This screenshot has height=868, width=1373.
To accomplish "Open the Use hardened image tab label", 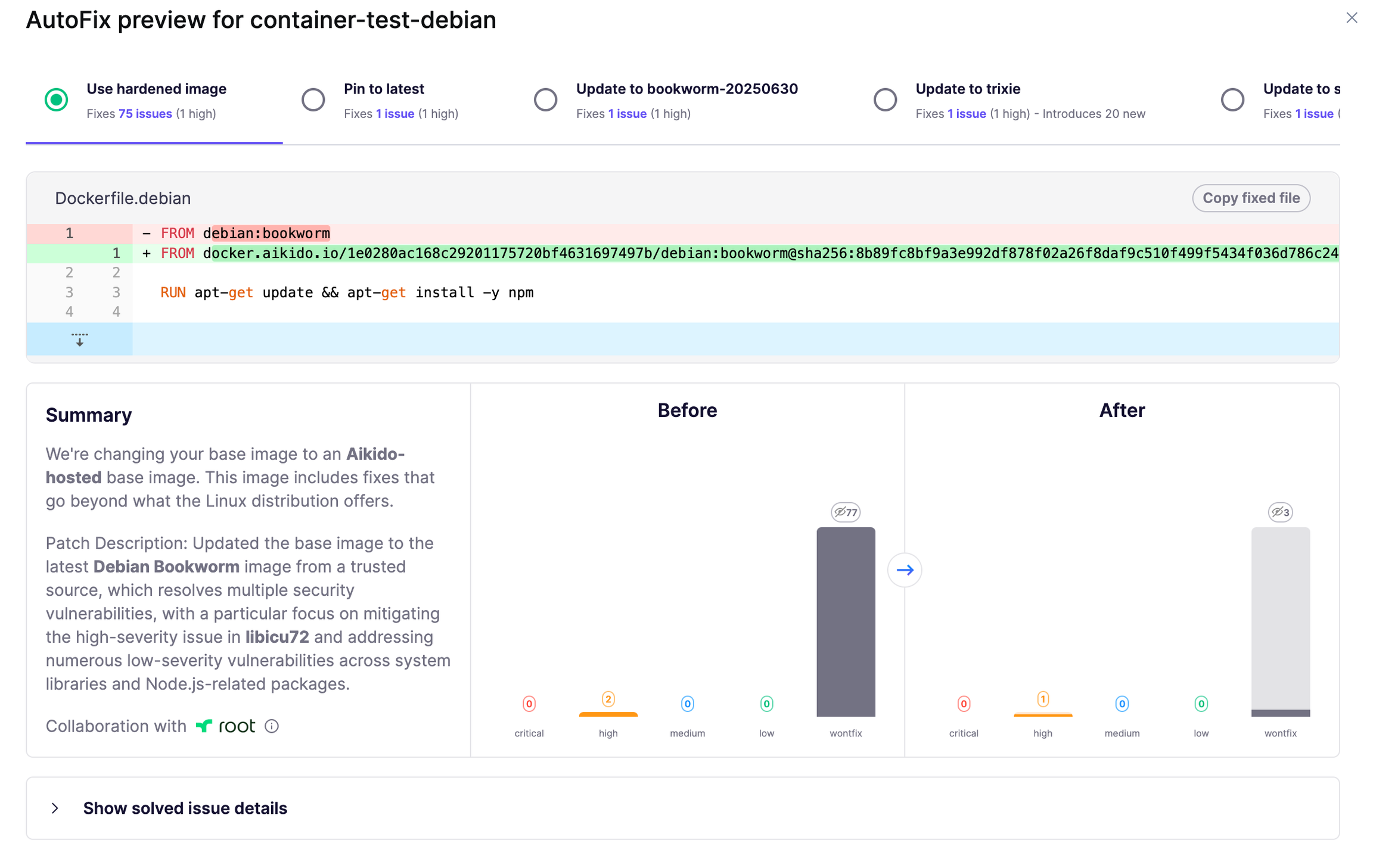I will click(156, 89).
